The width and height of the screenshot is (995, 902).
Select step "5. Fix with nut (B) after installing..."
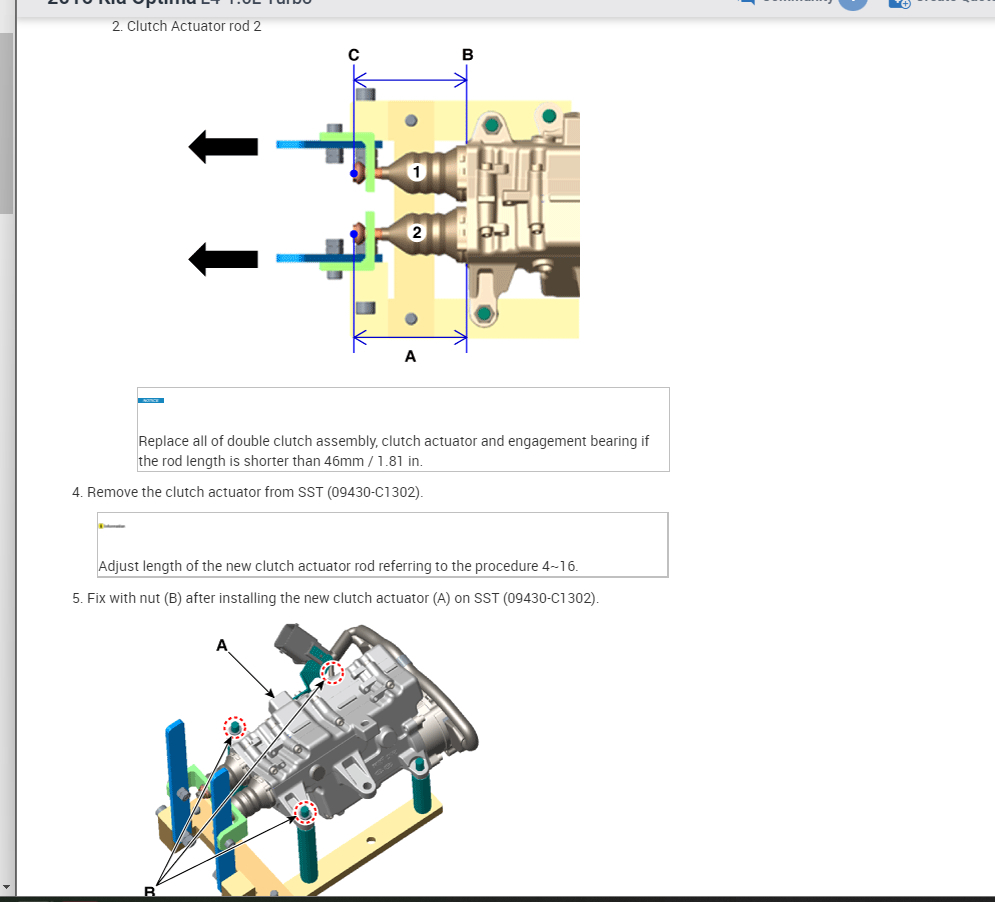pyautogui.click(x=335, y=599)
